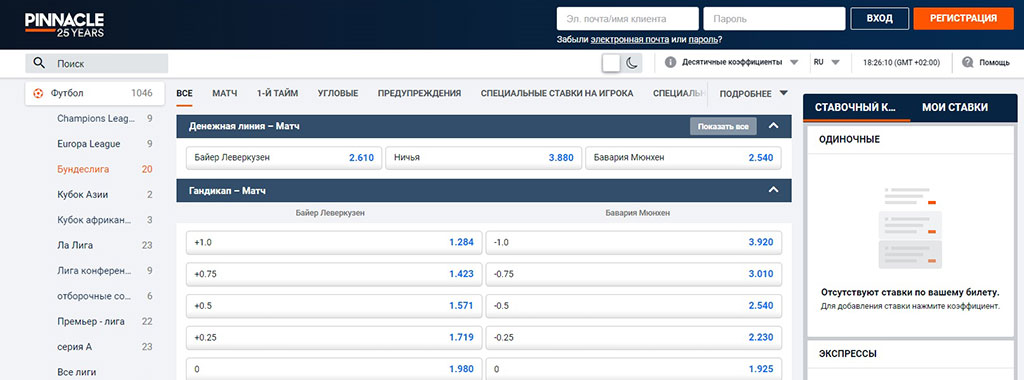Image resolution: width=1024 pixels, height=380 pixels.
Task: Select the СТАВОЧНЫЙ К... bet slip tab
Action: pos(857,108)
